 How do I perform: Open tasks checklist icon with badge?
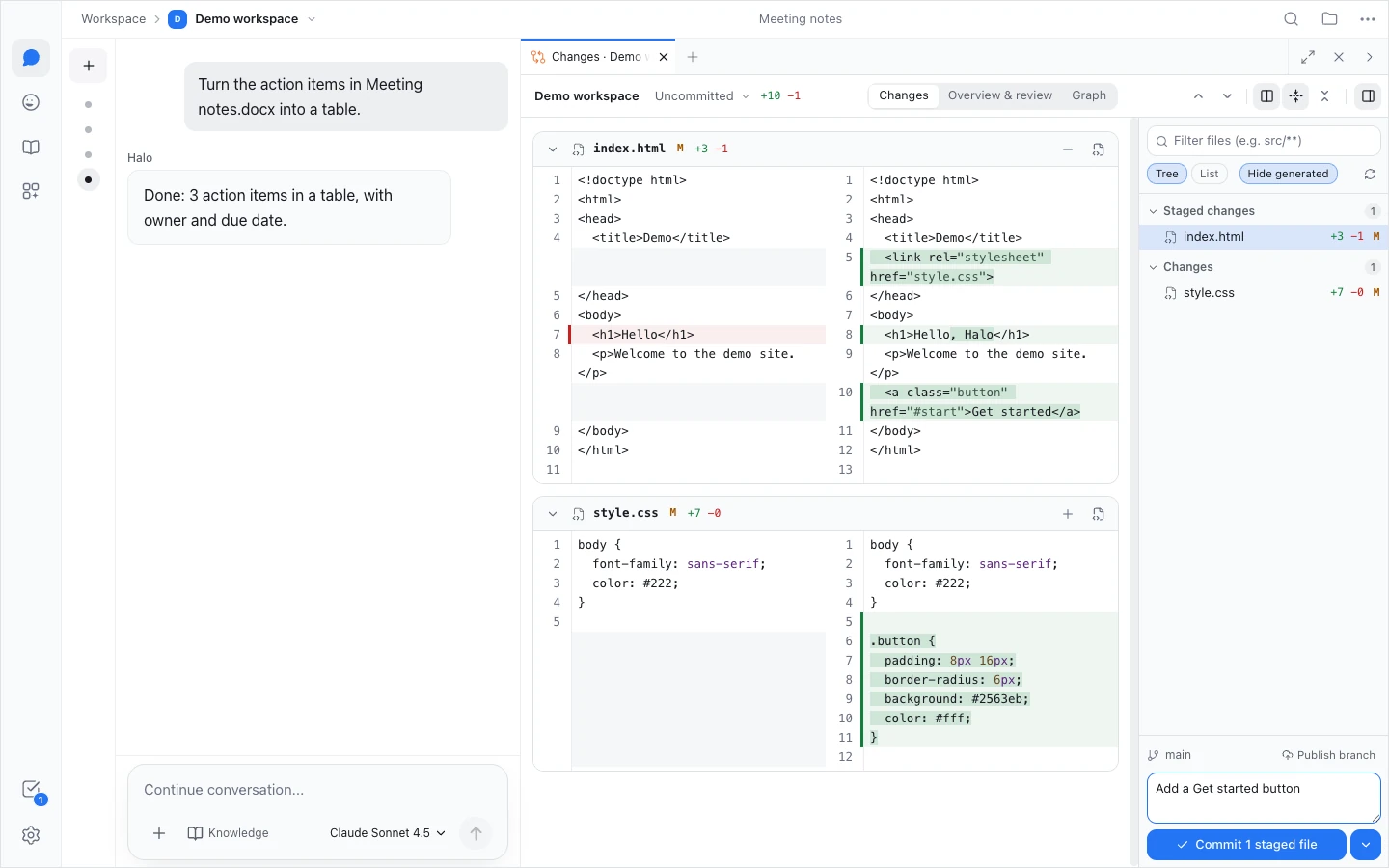[31, 790]
